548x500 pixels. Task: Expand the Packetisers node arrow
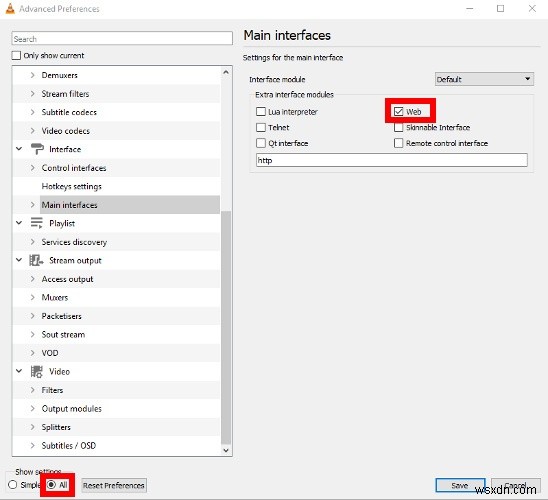33,316
